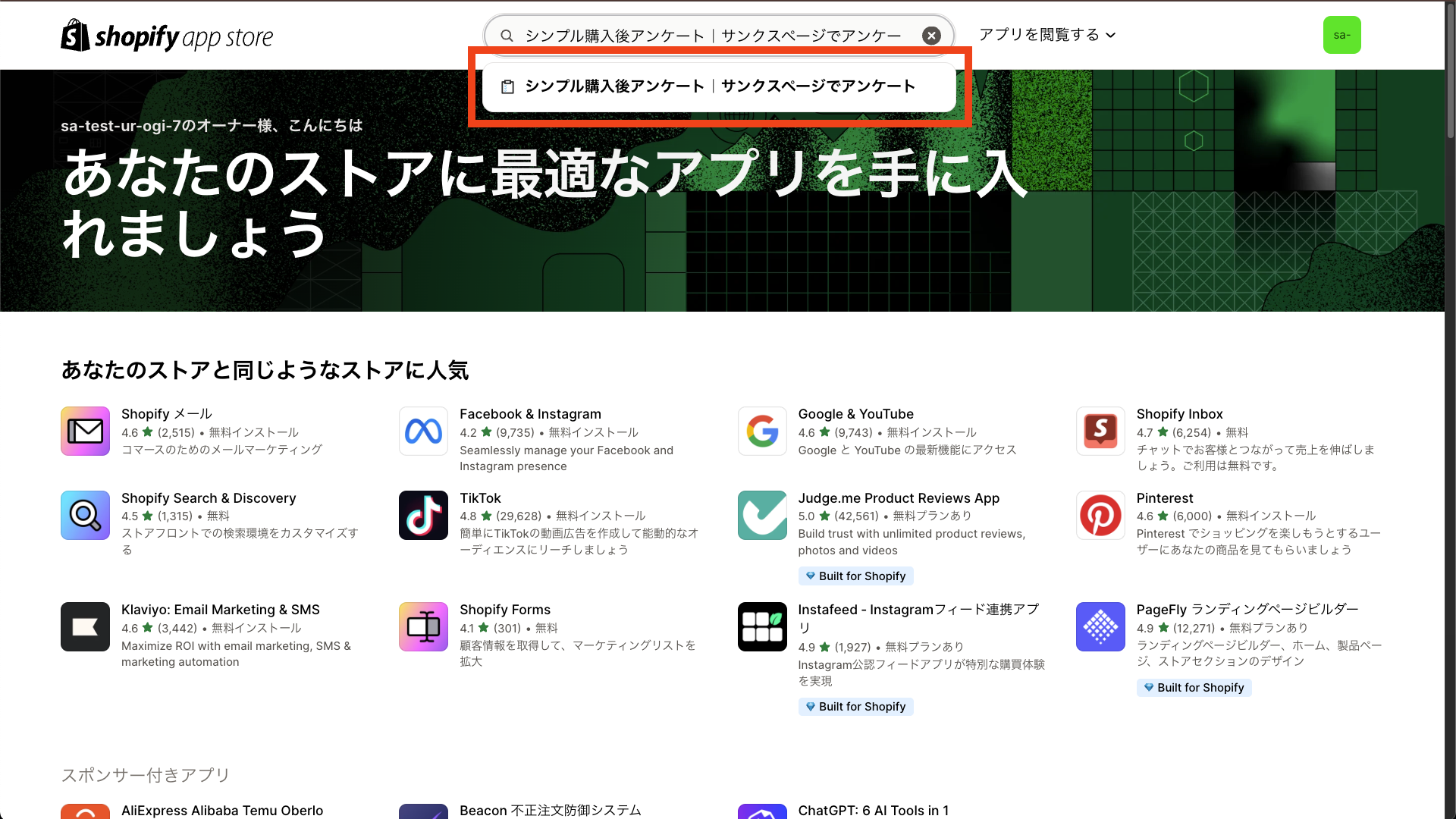The height and width of the screenshot is (819, 1456).
Task: Open the PageFly app icon
Action: (1100, 626)
